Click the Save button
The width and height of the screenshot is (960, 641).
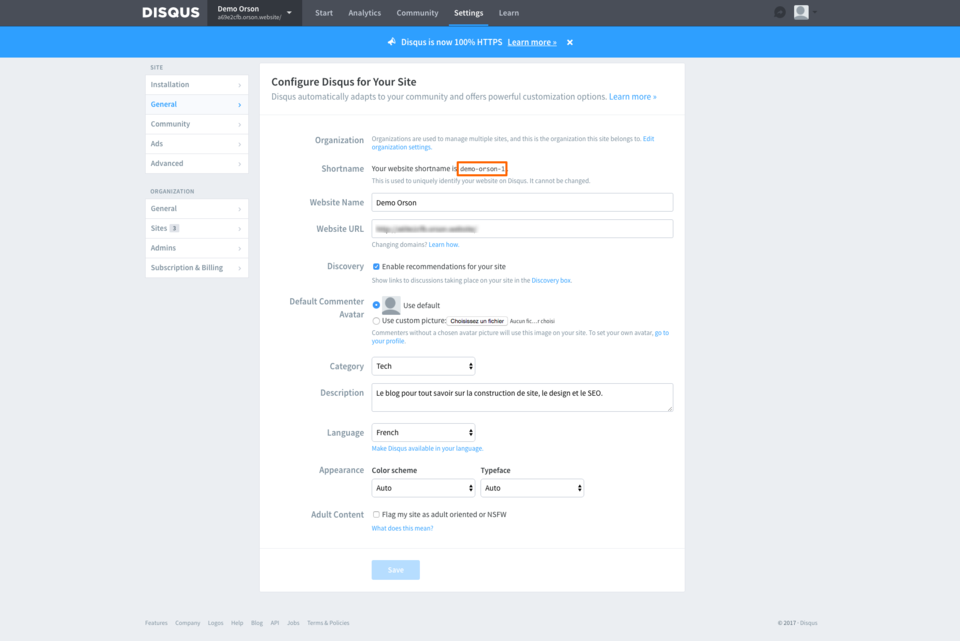click(396, 570)
